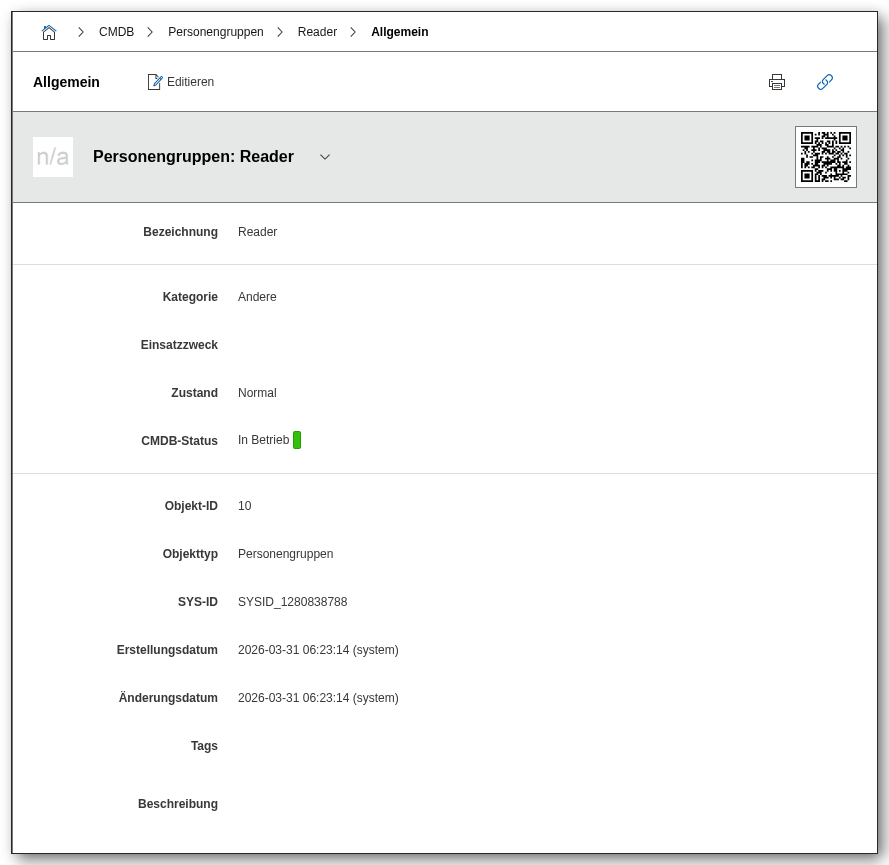Click the green CMDB-Status color indicator
This screenshot has width=889, height=865.
tap(297, 440)
